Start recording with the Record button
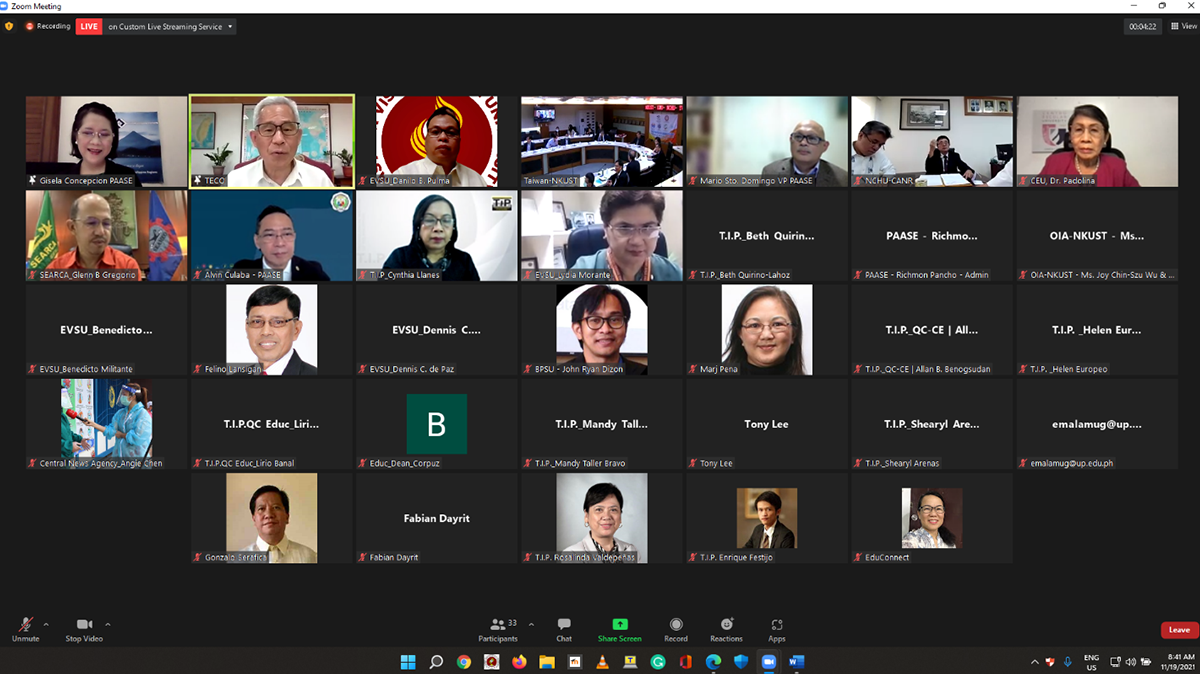Viewport: 1200px width, 674px height. click(676, 629)
